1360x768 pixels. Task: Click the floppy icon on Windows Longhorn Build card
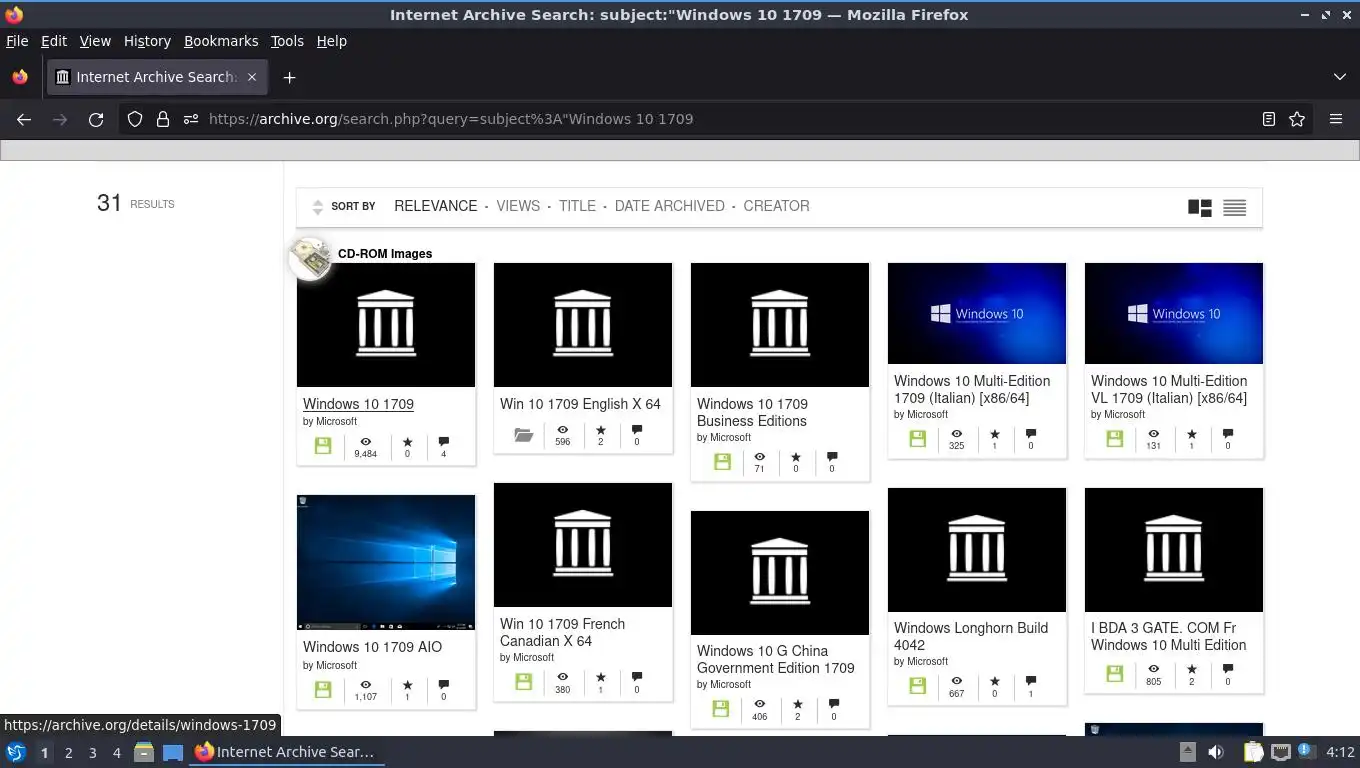[x=917, y=685]
